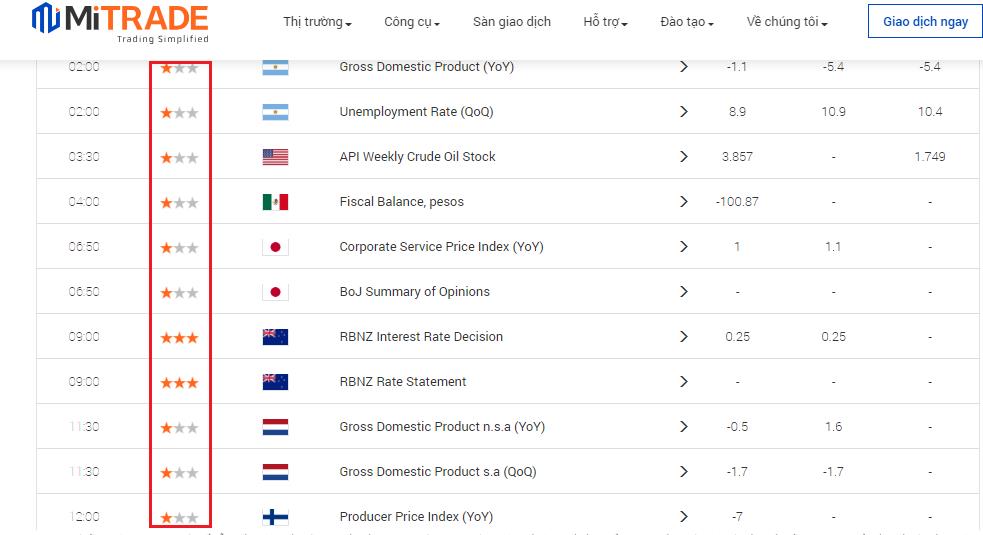Click the MiTrade logo

[x=120, y=24]
